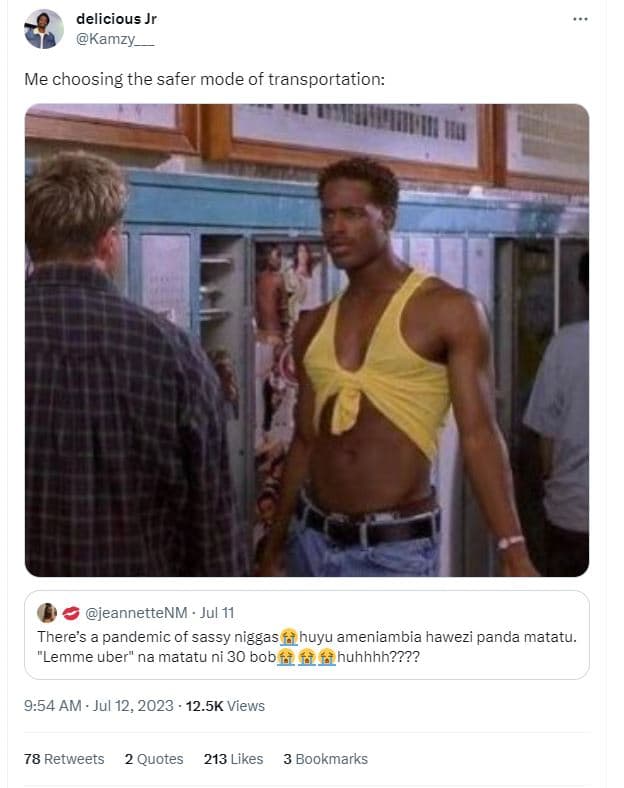Image resolution: width=624 pixels, height=788 pixels.
Task: View the 213 Likes list
Action: (x=233, y=759)
